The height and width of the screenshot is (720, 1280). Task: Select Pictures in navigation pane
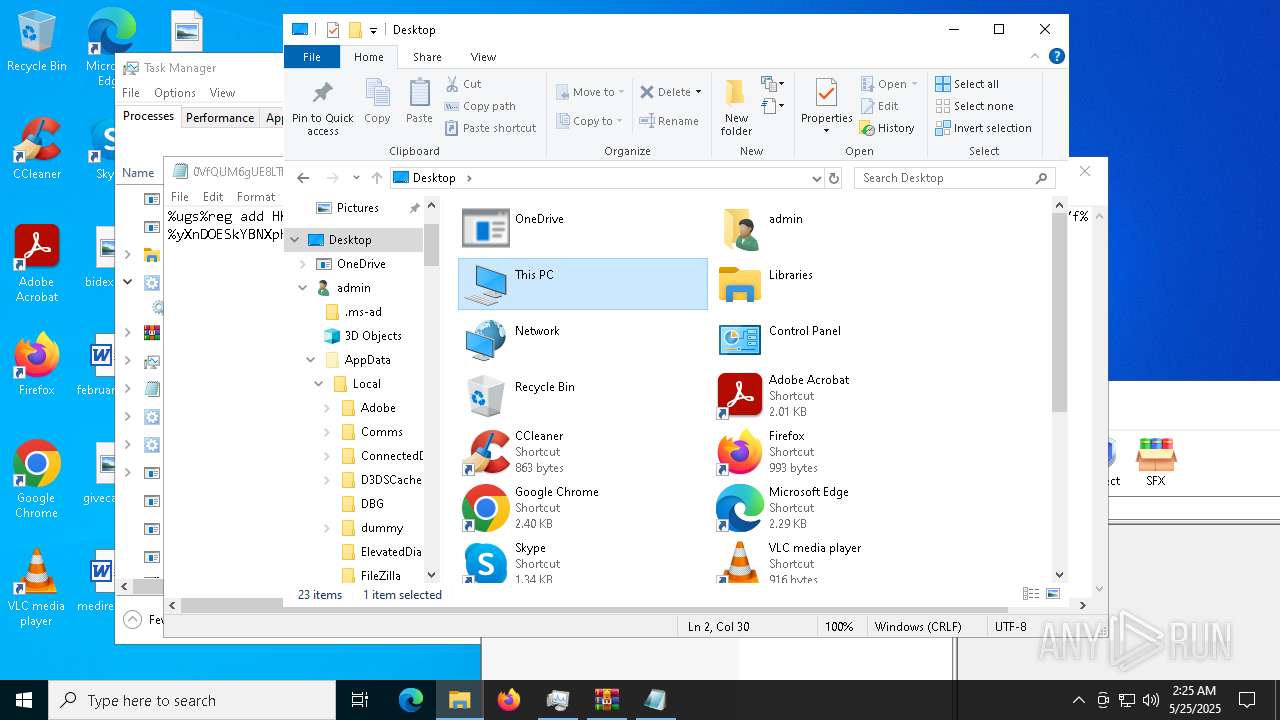(x=357, y=208)
